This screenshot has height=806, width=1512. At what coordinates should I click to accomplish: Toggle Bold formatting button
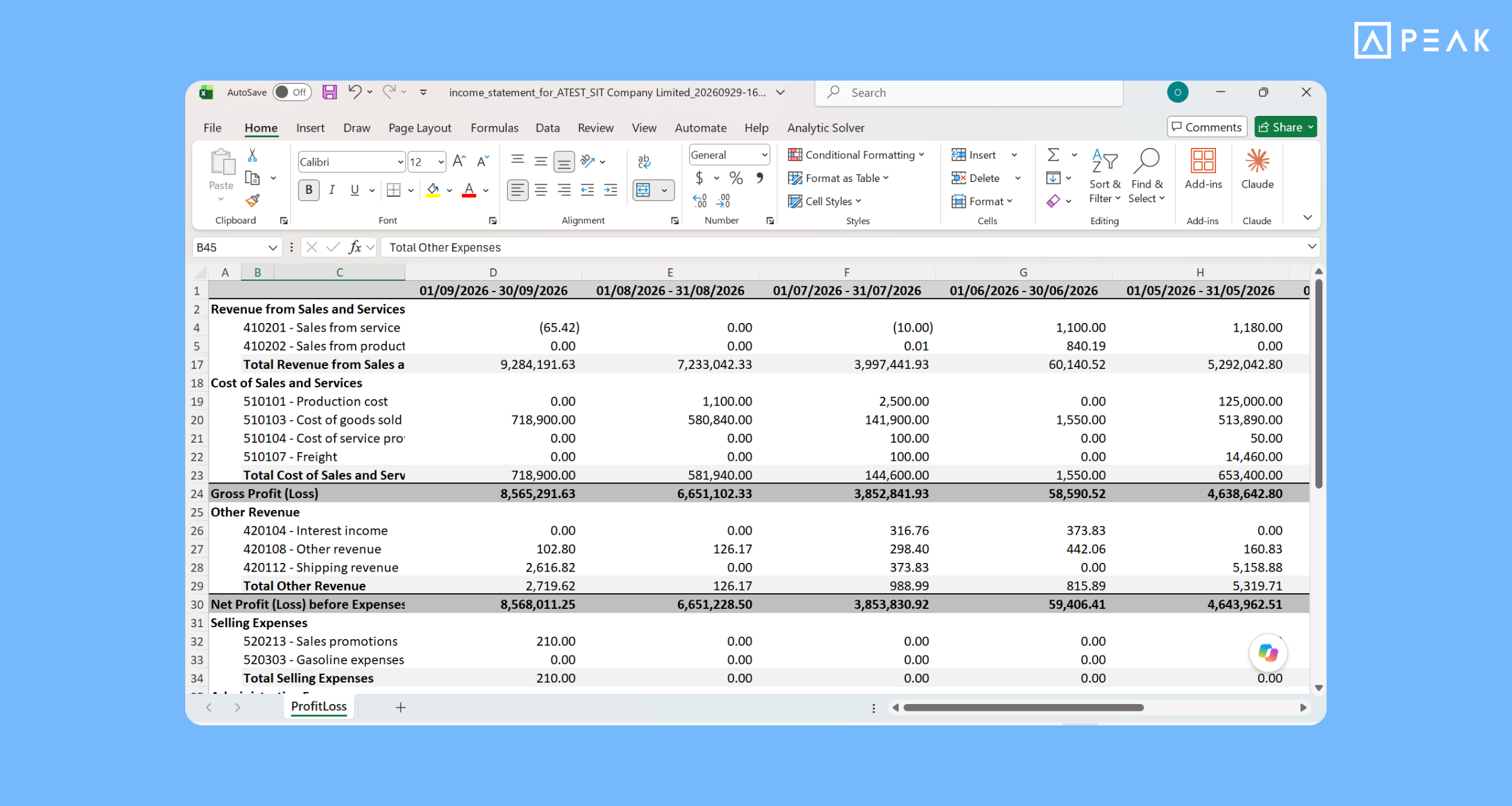pos(309,190)
